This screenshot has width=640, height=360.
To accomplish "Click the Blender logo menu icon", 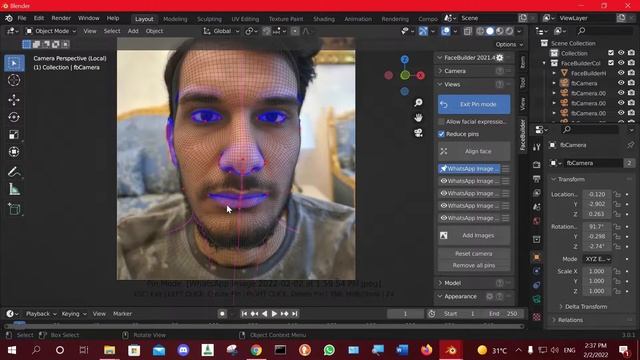I will pyautogui.click(x=9, y=18).
